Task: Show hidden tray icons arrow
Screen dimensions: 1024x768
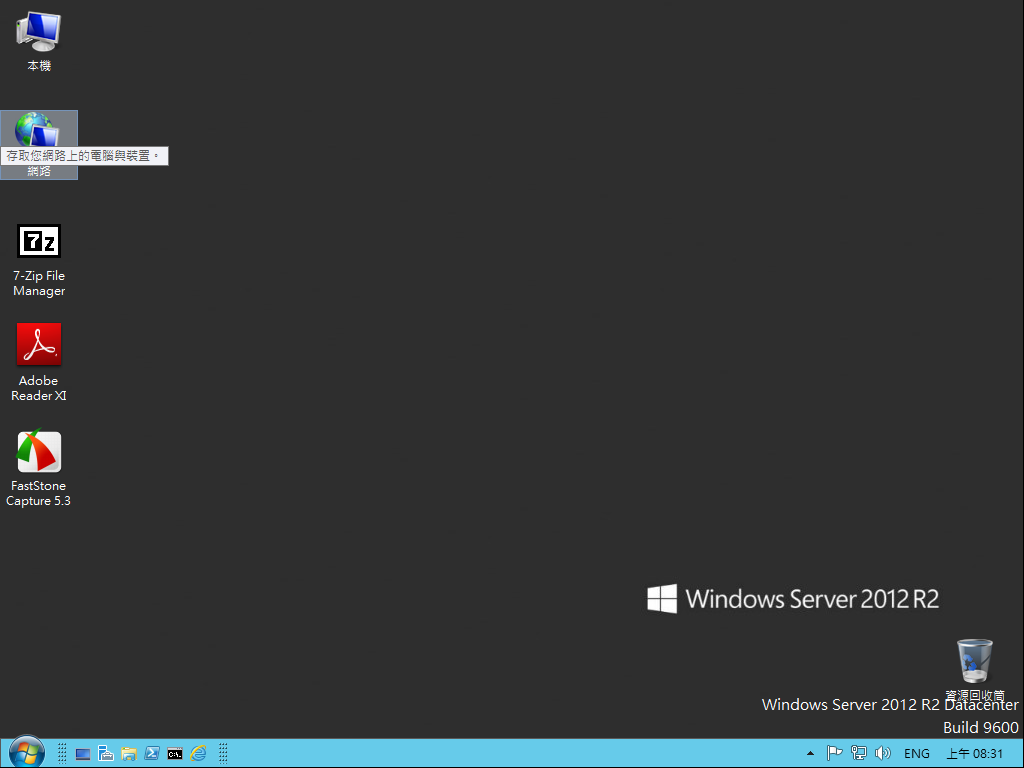Action: point(810,754)
